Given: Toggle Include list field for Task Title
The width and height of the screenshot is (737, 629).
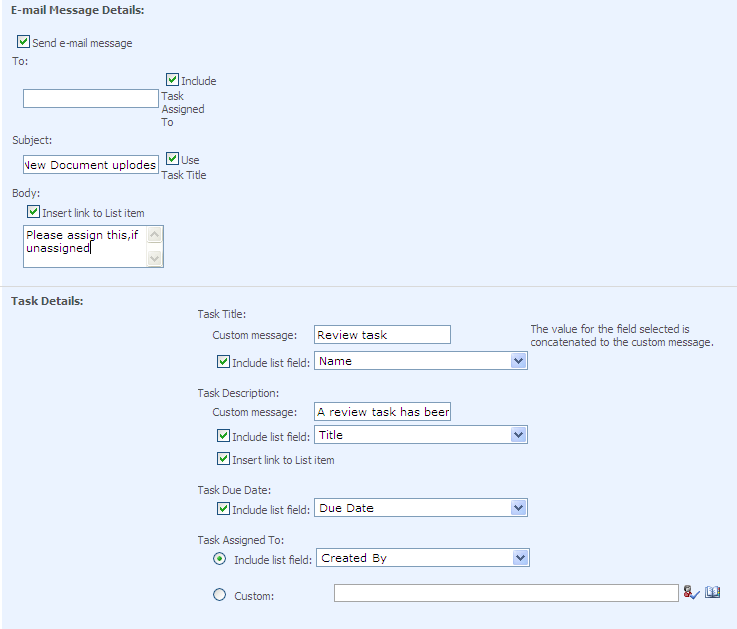Looking at the screenshot, I should 224,361.
